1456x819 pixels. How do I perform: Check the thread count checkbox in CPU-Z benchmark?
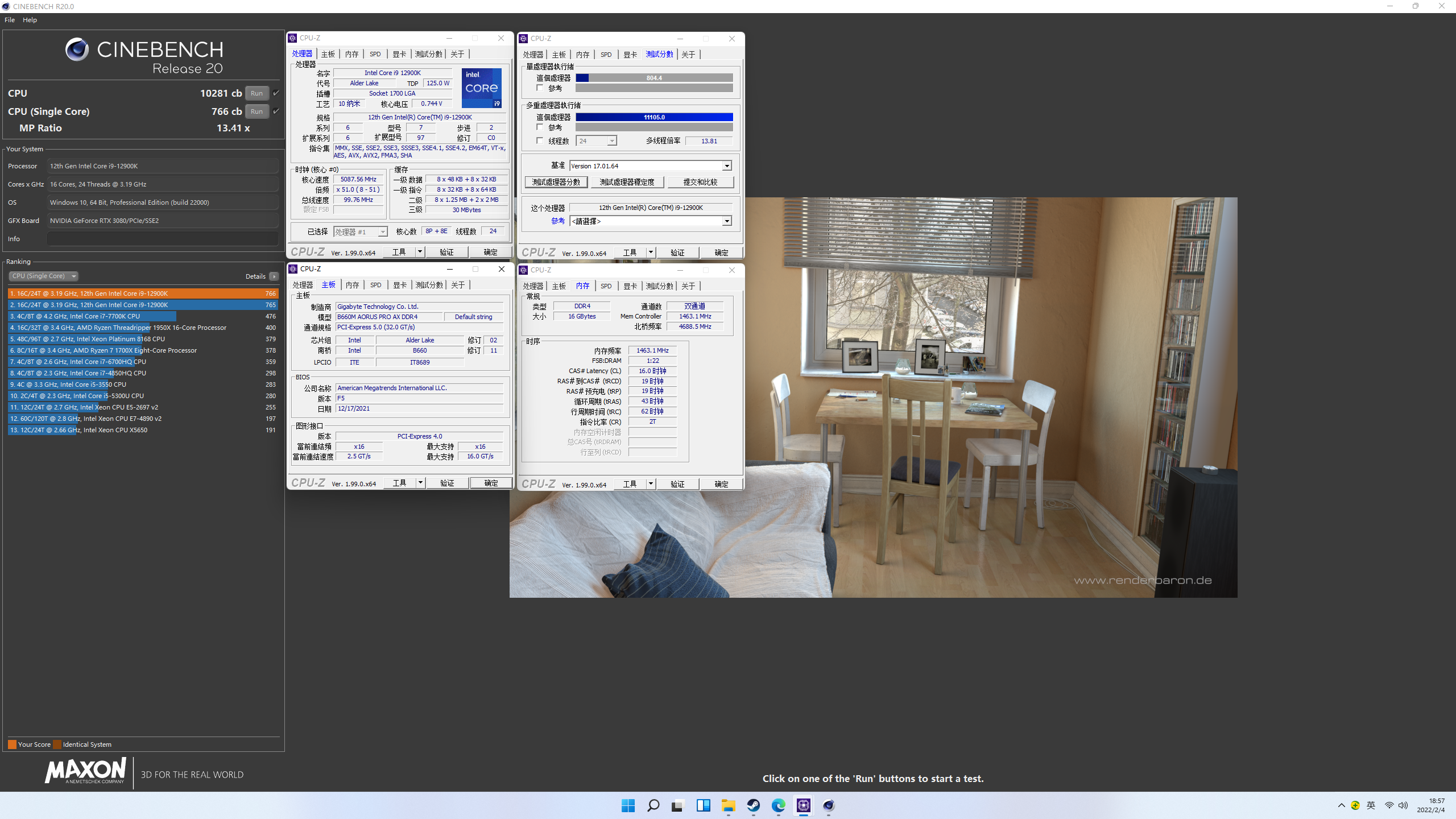coord(540,140)
